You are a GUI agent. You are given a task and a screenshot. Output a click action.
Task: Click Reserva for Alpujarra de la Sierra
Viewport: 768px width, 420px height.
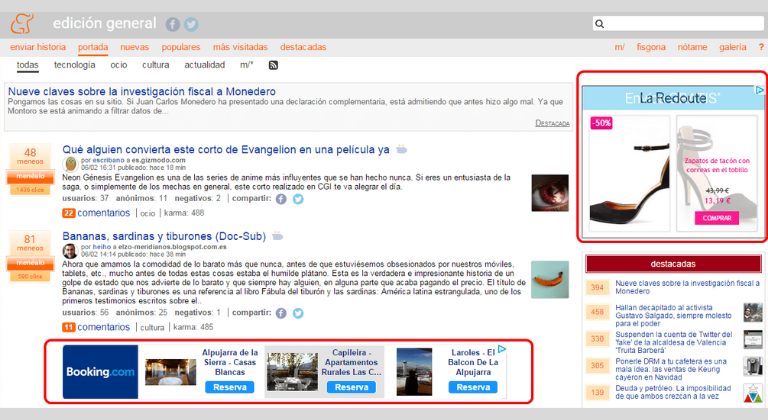pos(230,387)
